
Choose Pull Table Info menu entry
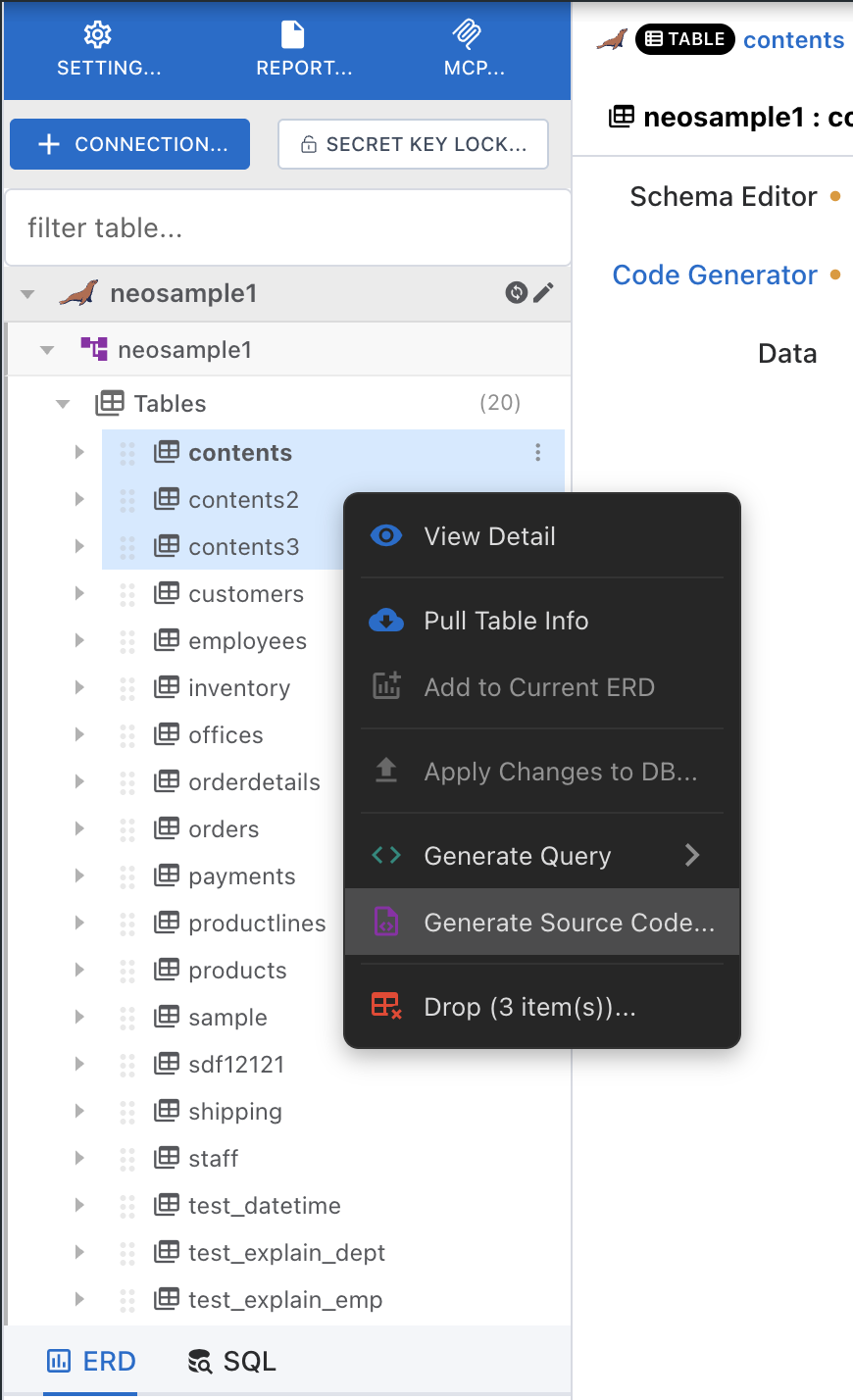[542, 621]
